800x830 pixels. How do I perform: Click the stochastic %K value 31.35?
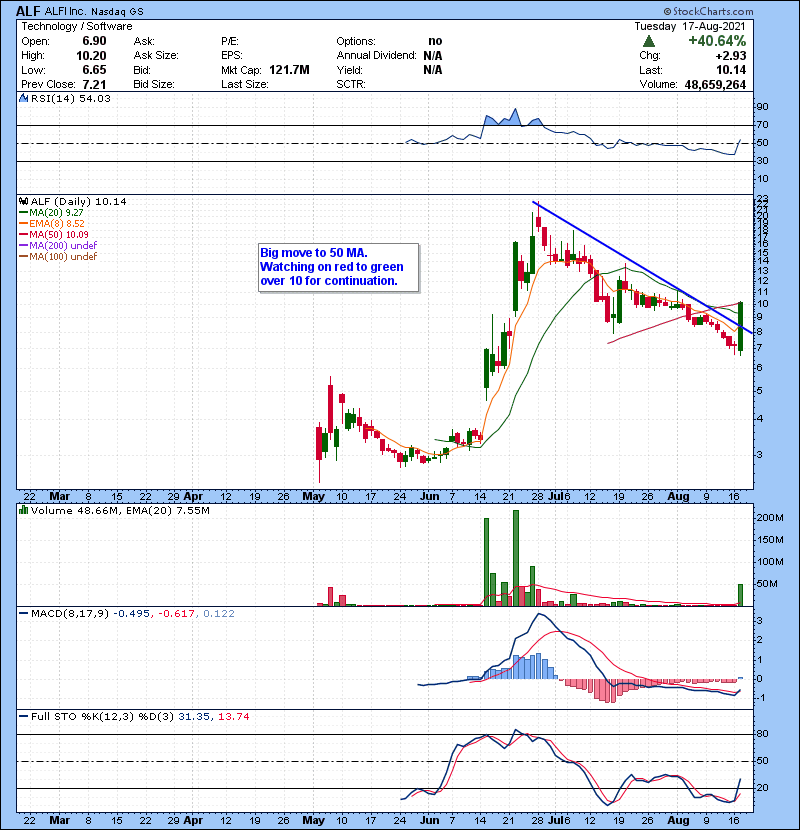pyautogui.click(x=194, y=717)
